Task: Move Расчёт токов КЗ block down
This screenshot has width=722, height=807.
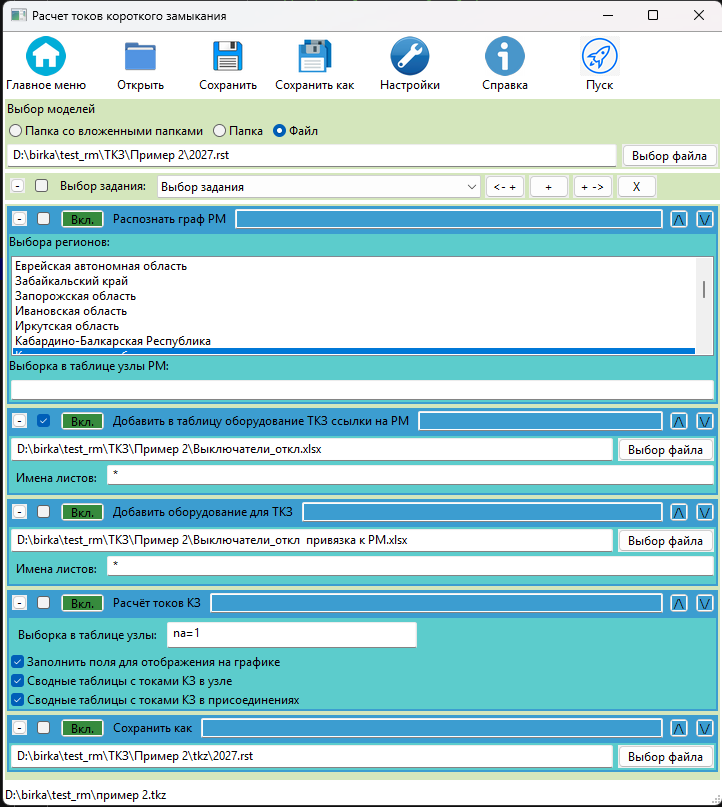Action: coord(705,603)
